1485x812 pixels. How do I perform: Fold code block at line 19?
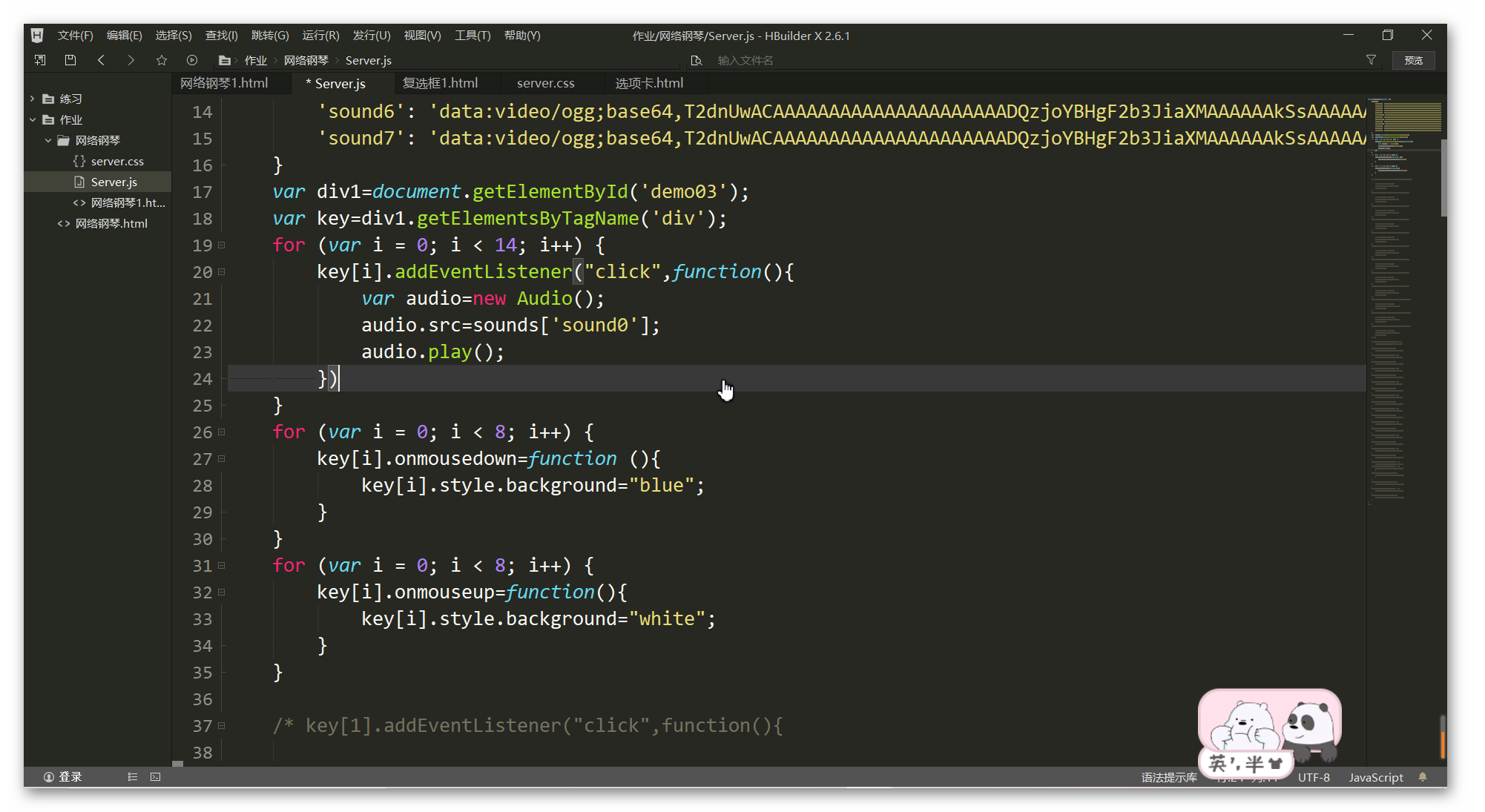tap(221, 245)
